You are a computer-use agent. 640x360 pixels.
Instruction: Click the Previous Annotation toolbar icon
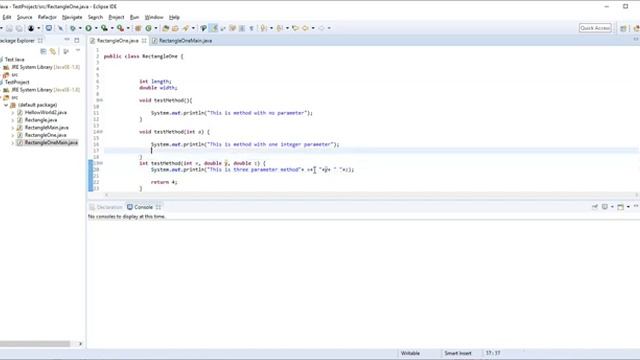(x=280, y=28)
